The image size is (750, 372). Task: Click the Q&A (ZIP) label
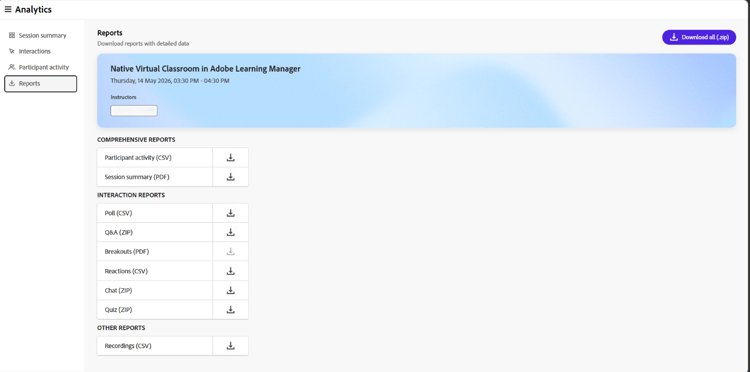pos(119,232)
